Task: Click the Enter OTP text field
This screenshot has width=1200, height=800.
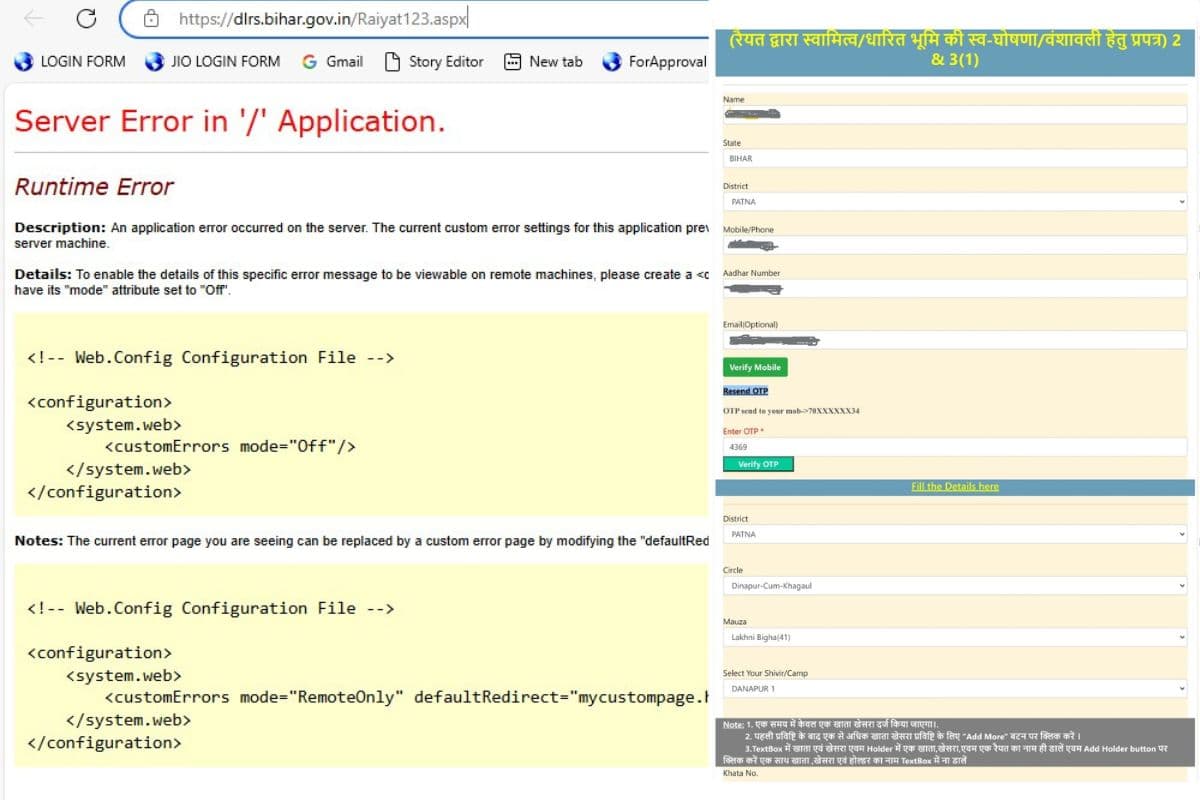Action: click(x=954, y=447)
